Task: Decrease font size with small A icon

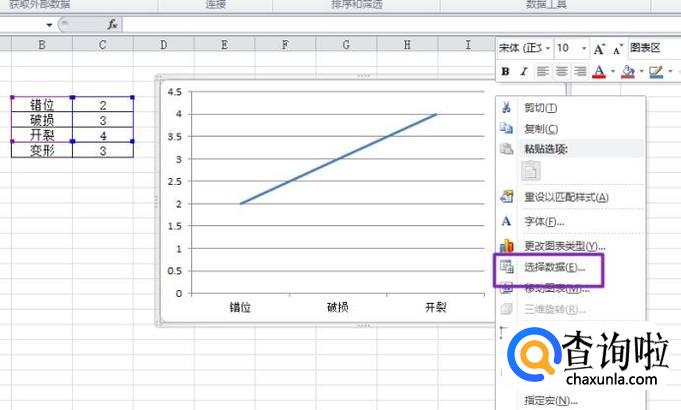Action: pos(618,50)
